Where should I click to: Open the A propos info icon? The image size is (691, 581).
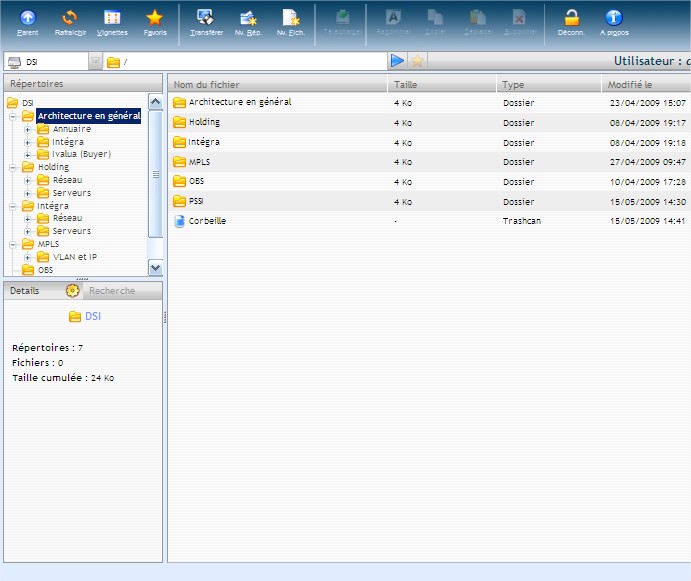click(x=614, y=18)
